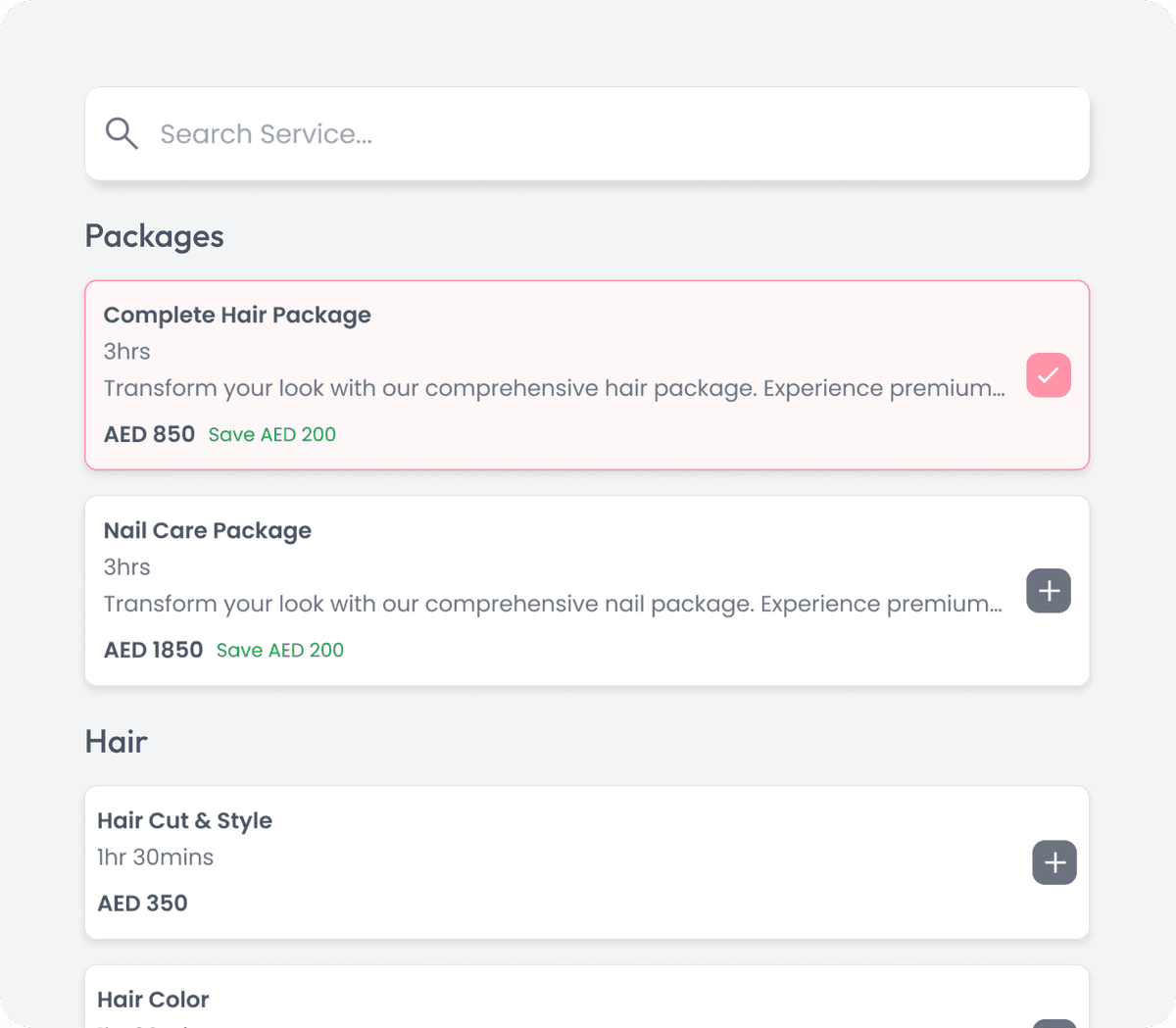Click the plus icon on Hair Cut & Style

click(1053, 862)
